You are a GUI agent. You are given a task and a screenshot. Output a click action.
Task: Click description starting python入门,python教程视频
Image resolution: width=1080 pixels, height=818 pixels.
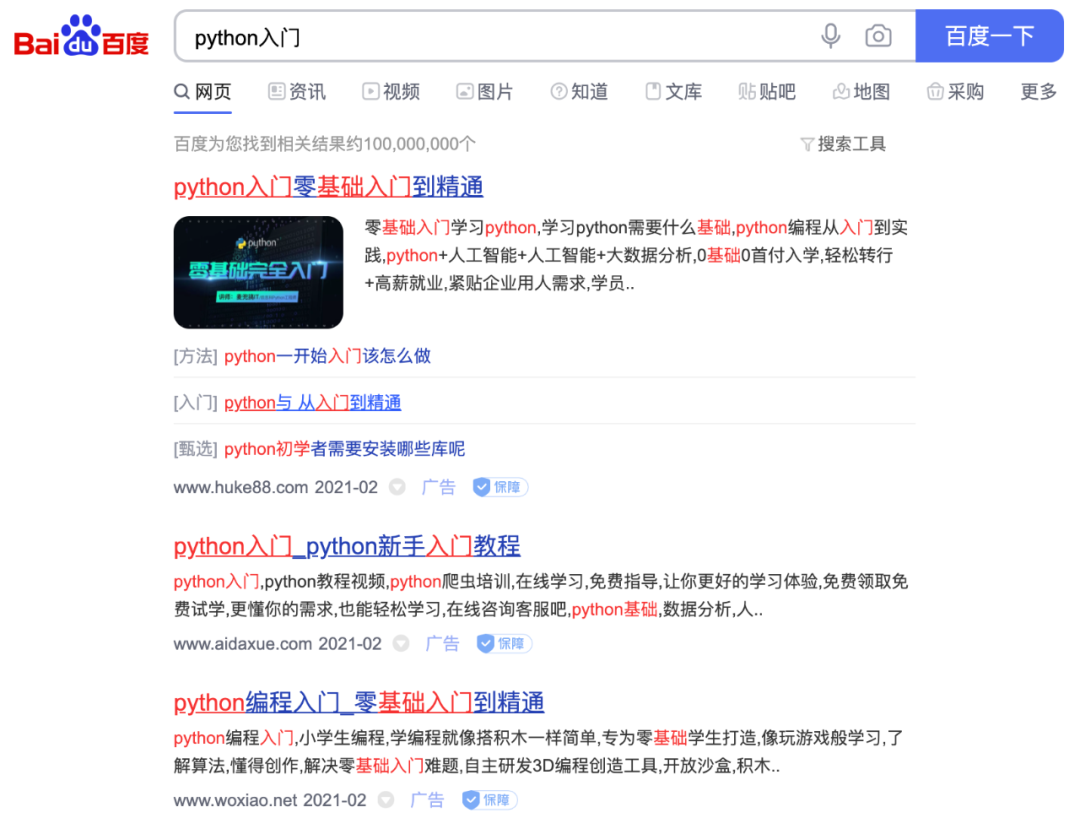click(541, 596)
